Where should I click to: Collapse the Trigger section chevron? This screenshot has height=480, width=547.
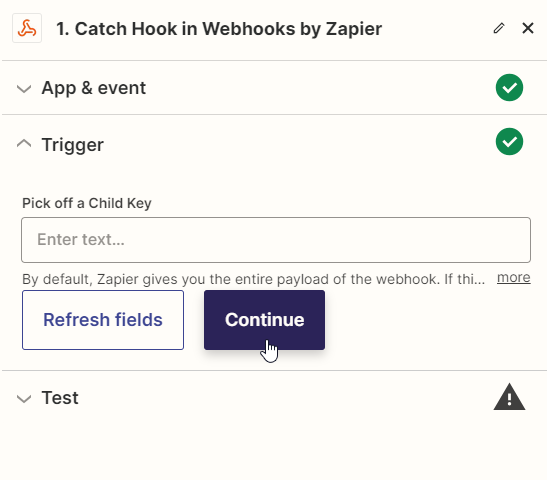coord(24,143)
